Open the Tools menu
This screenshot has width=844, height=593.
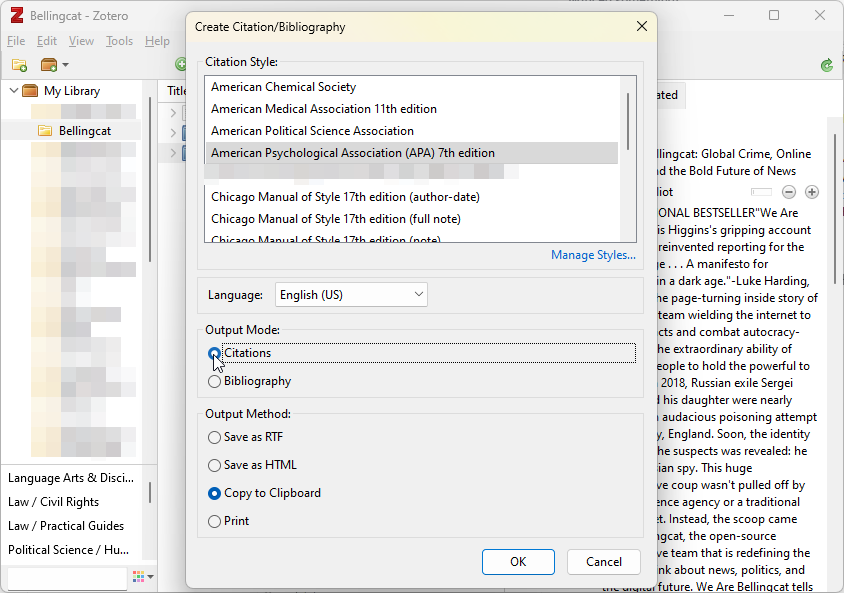point(119,41)
